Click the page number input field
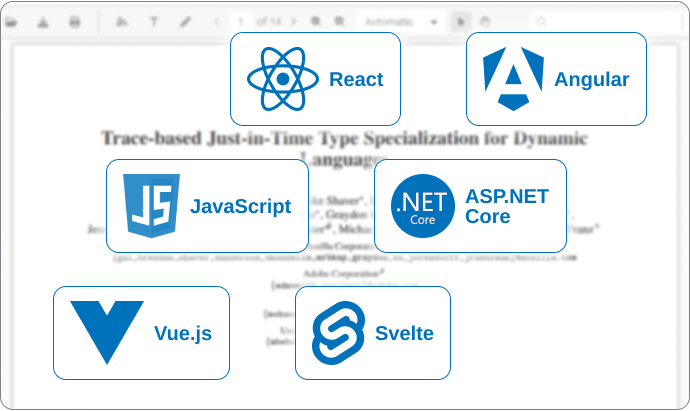 [x=241, y=22]
